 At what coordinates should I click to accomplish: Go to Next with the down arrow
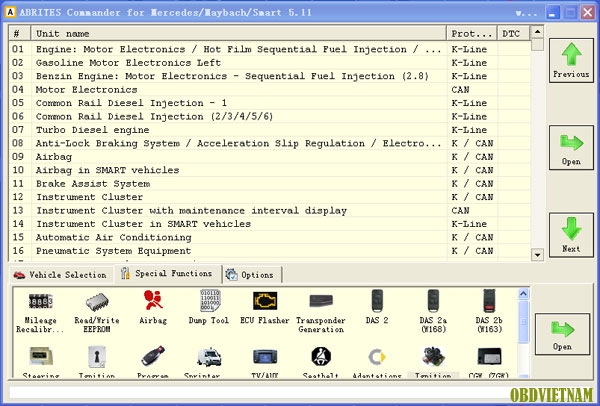(x=571, y=235)
